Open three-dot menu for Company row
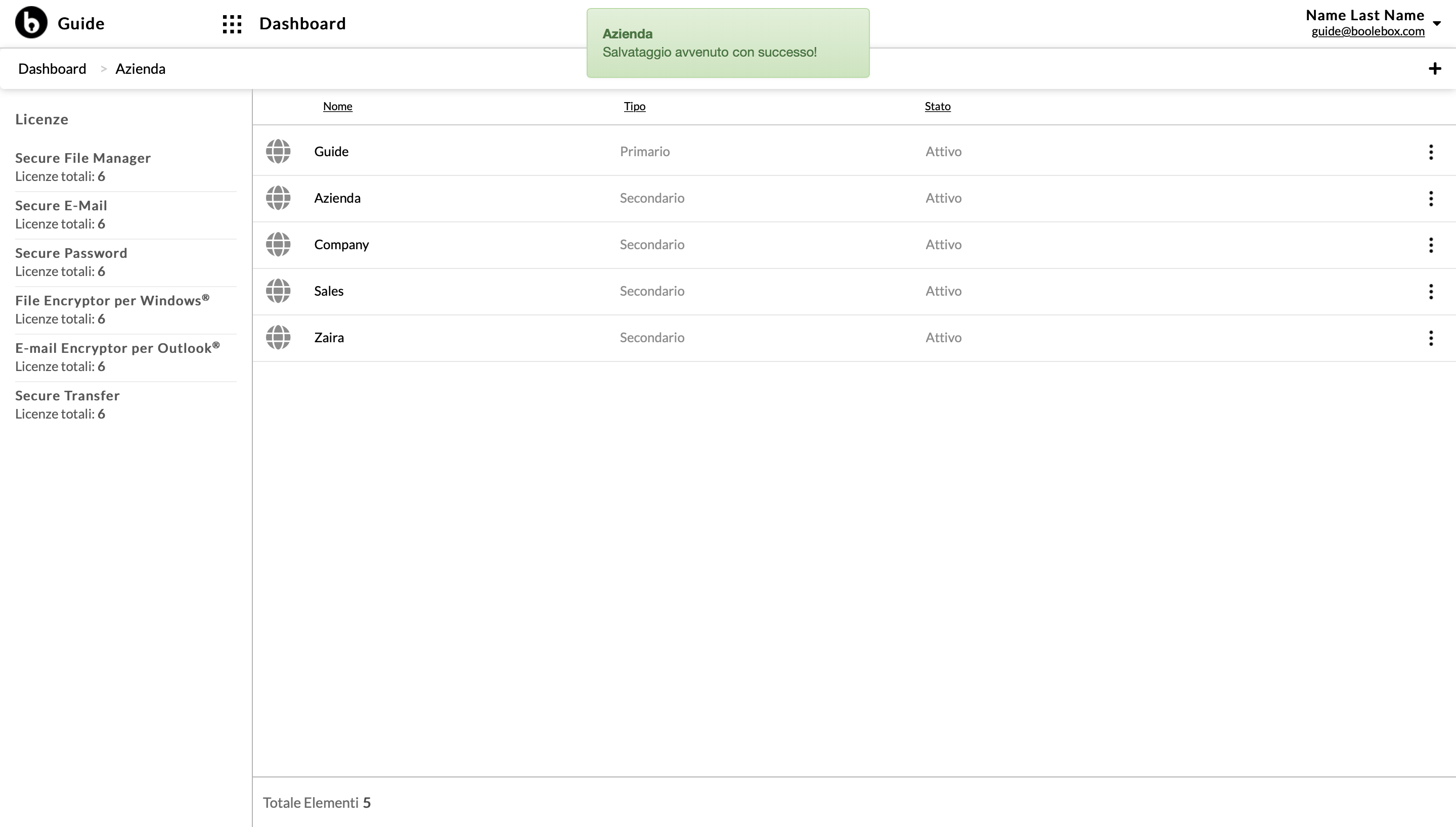 [x=1430, y=245]
